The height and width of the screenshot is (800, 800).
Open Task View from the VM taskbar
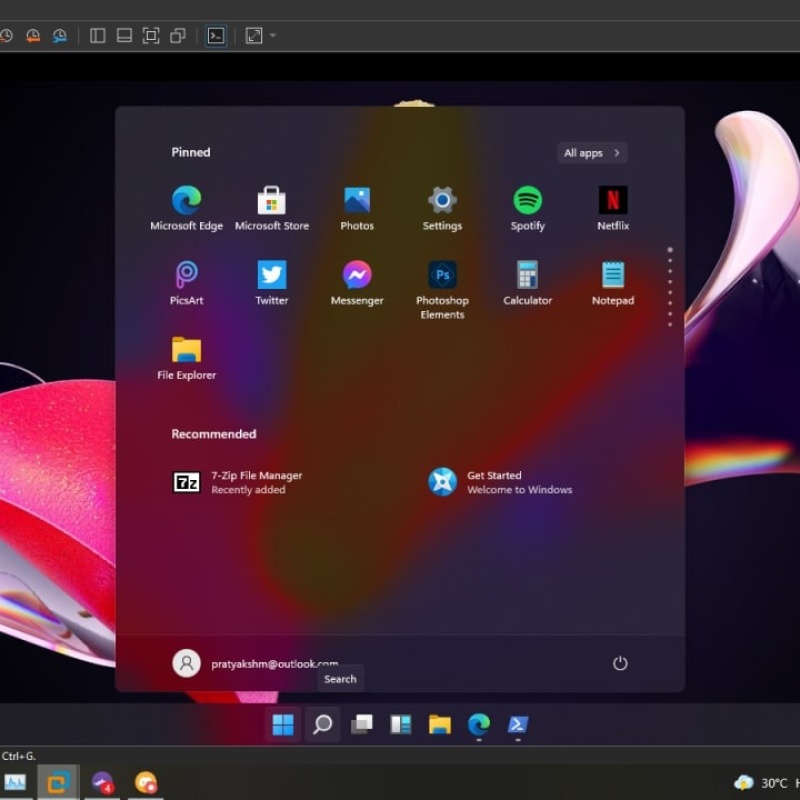point(362,724)
